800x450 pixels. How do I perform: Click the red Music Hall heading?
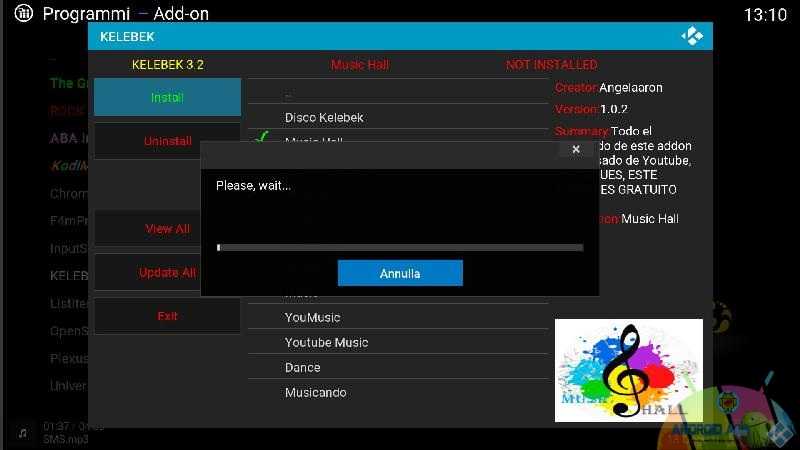click(360, 65)
